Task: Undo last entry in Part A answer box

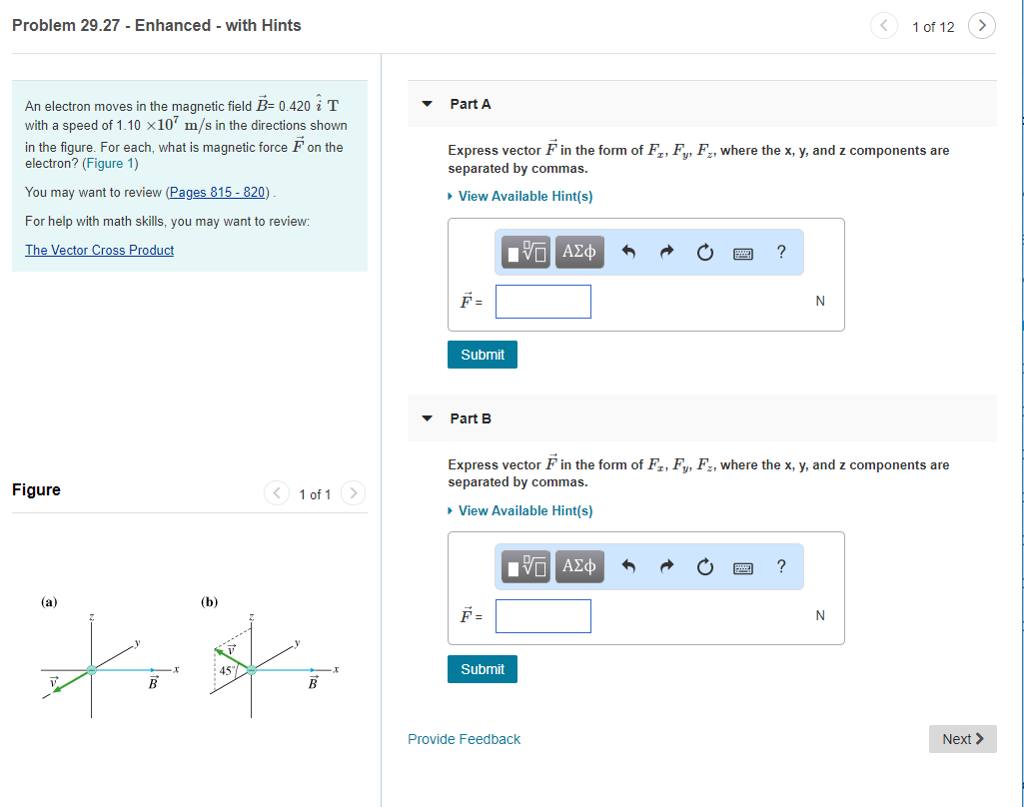Action: pyautogui.click(x=628, y=252)
